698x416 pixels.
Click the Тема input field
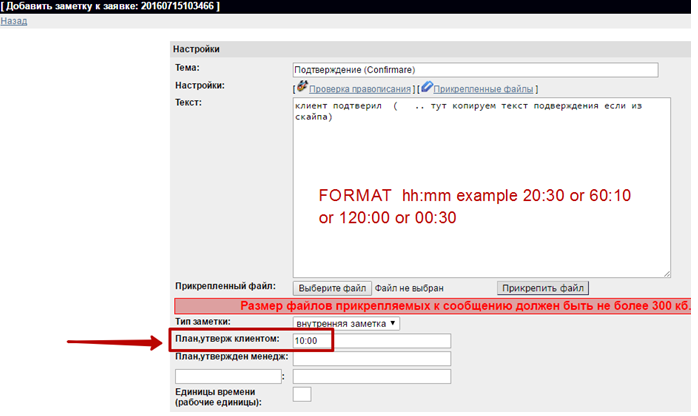point(475,70)
